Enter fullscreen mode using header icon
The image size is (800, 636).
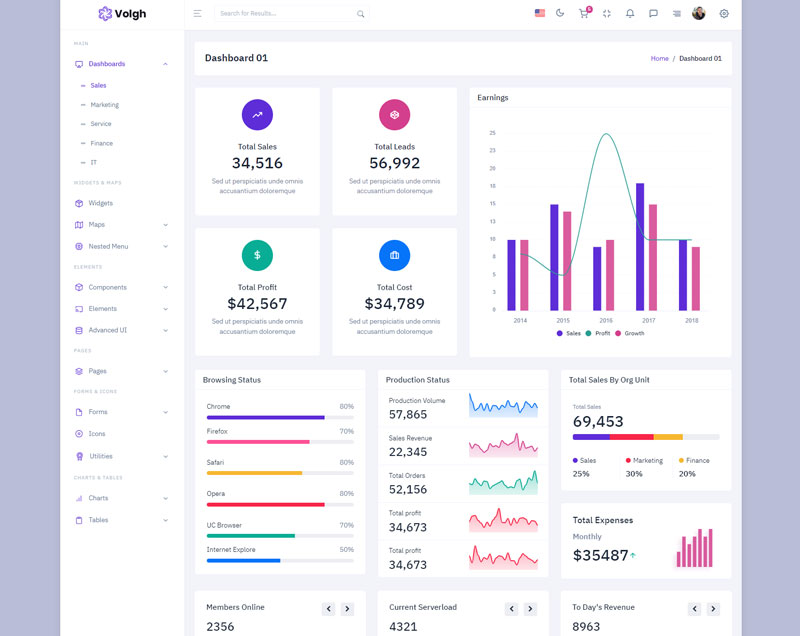(607, 13)
